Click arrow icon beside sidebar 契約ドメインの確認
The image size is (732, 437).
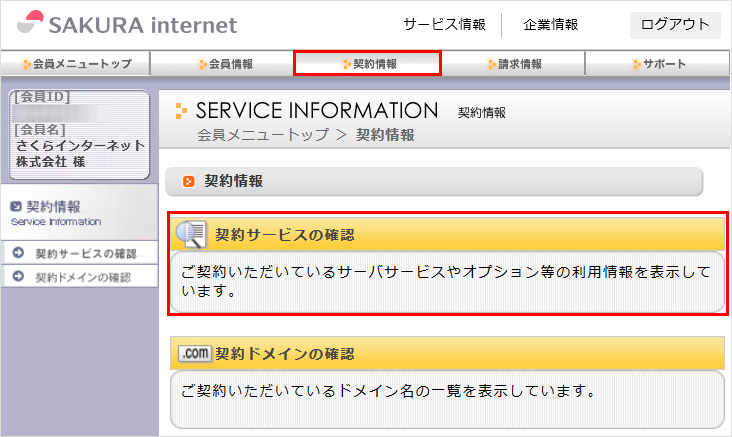(x=18, y=276)
